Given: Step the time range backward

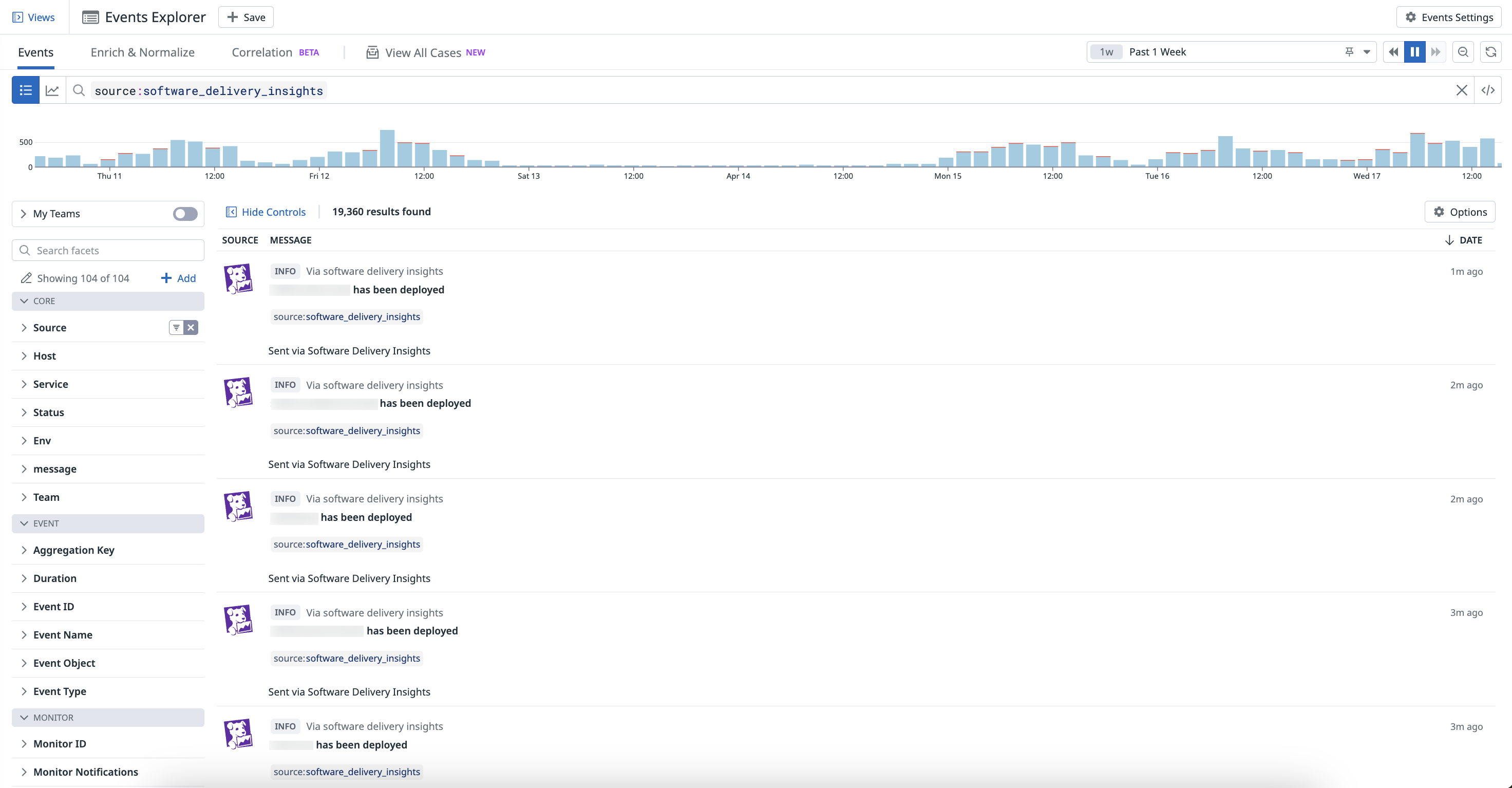Looking at the screenshot, I should pos(1393,52).
